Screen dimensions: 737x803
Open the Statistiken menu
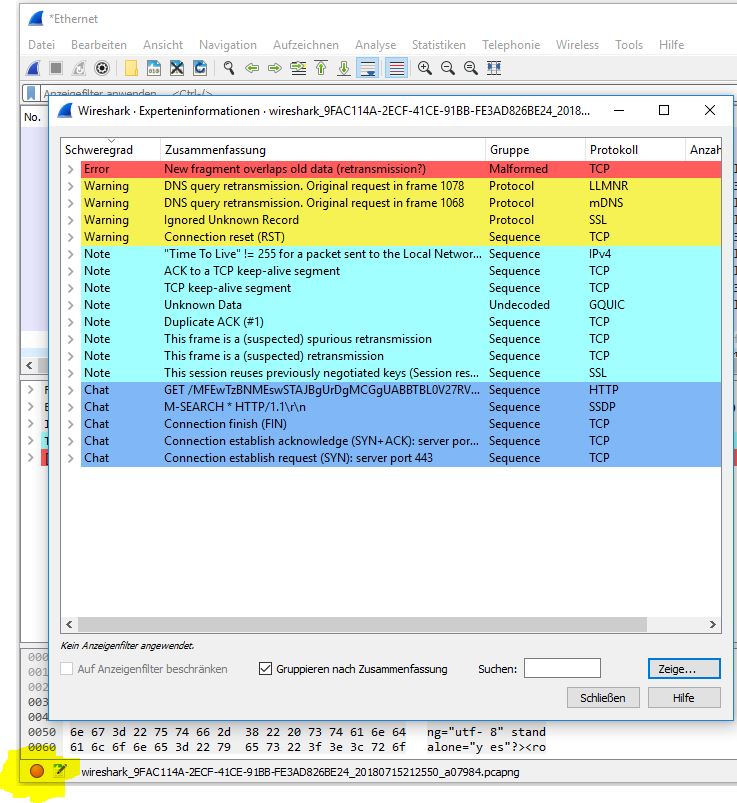click(438, 45)
